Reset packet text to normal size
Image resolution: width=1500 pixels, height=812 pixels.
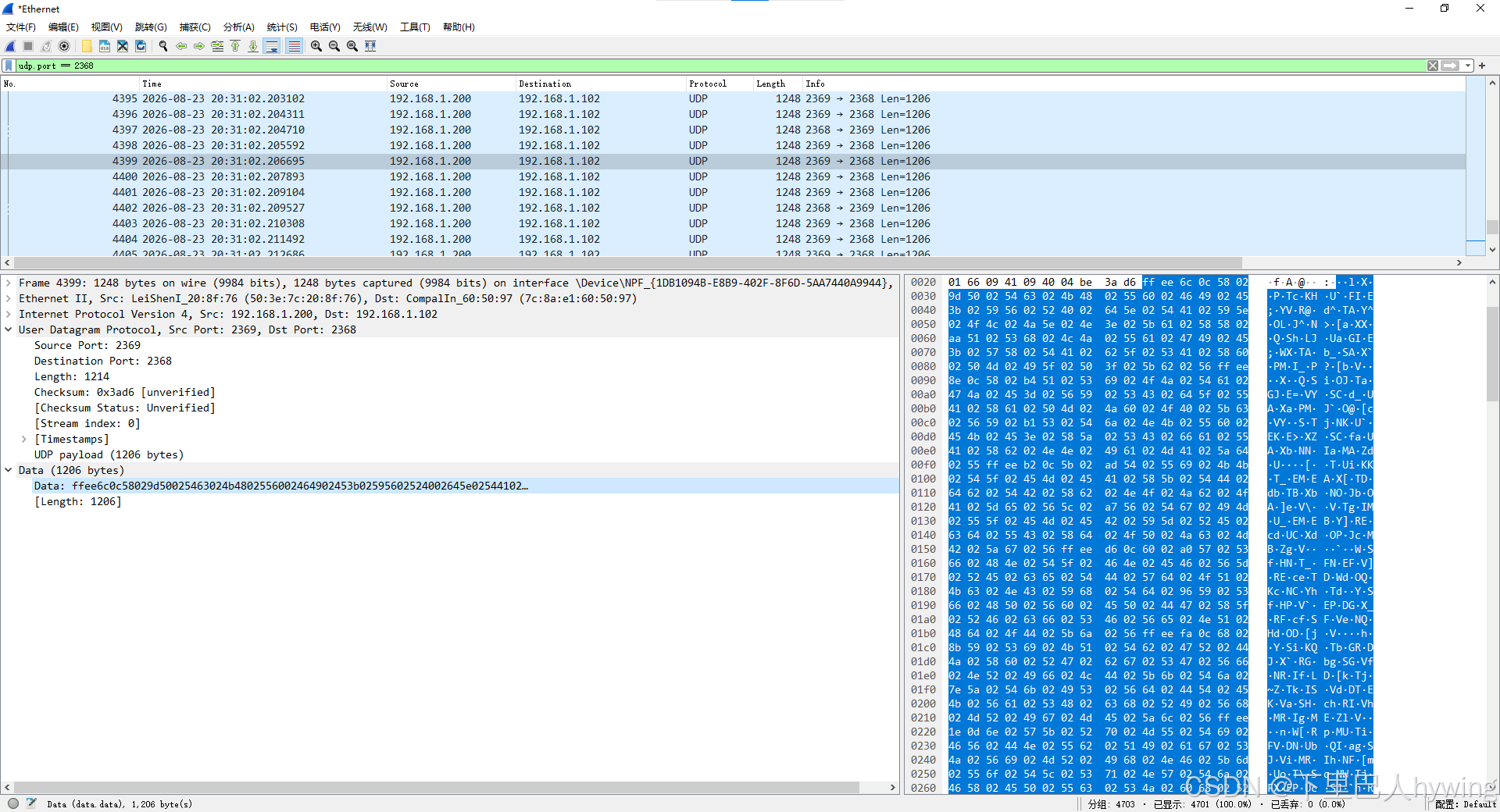(x=352, y=46)
